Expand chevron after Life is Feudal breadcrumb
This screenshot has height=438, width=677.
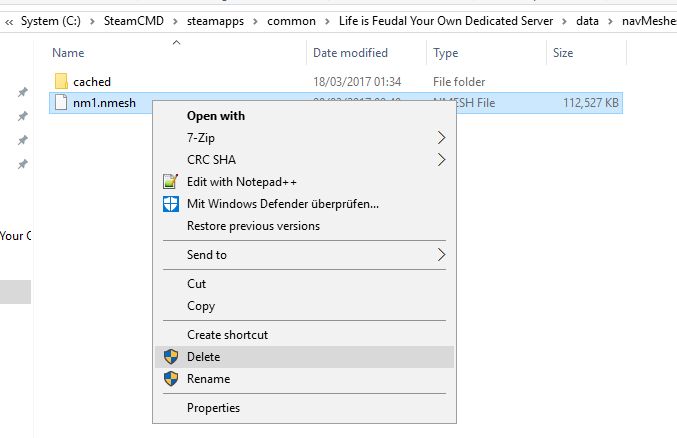(564, 22)
